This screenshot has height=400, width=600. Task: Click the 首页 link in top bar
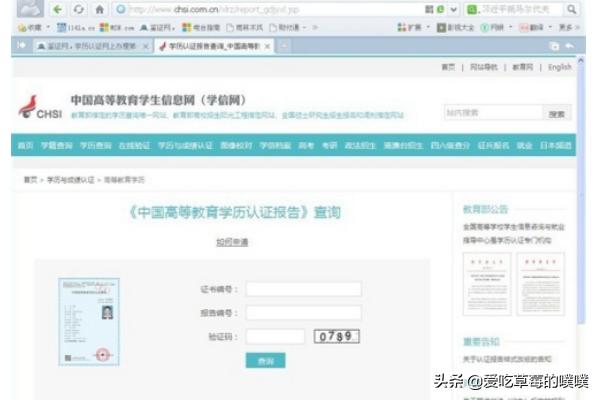tap(448, 67)
